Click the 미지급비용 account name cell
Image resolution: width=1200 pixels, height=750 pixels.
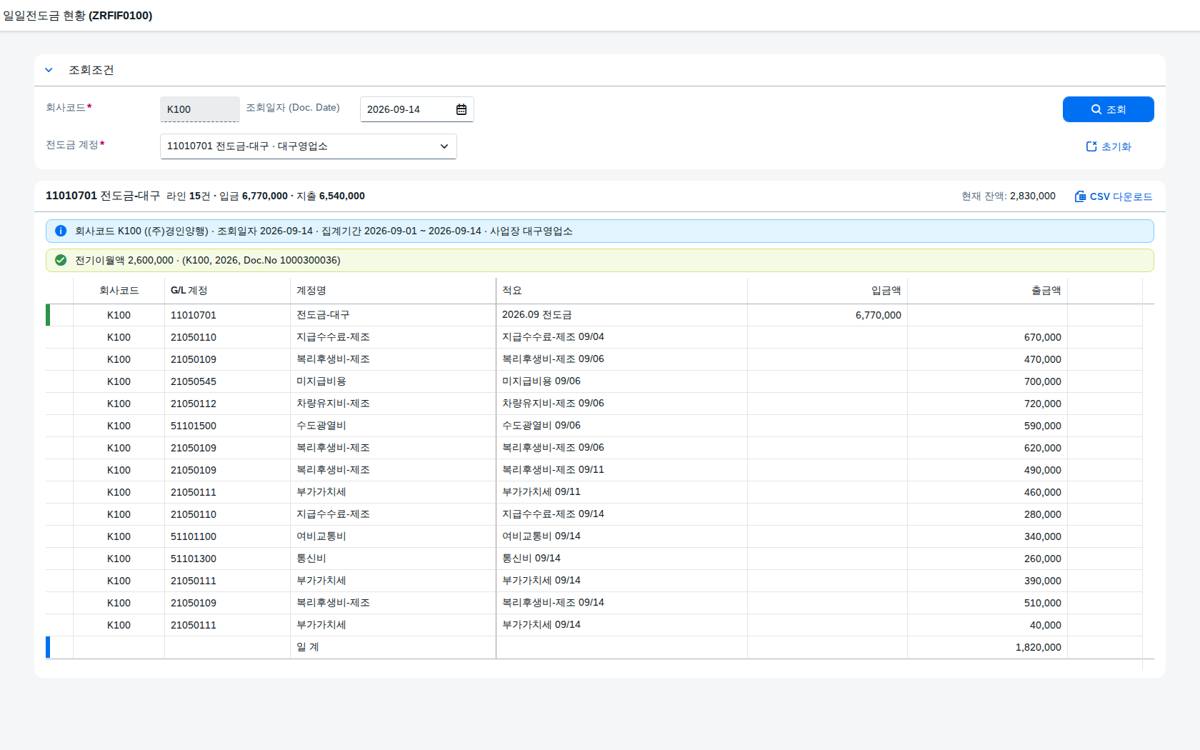(393, 381)
